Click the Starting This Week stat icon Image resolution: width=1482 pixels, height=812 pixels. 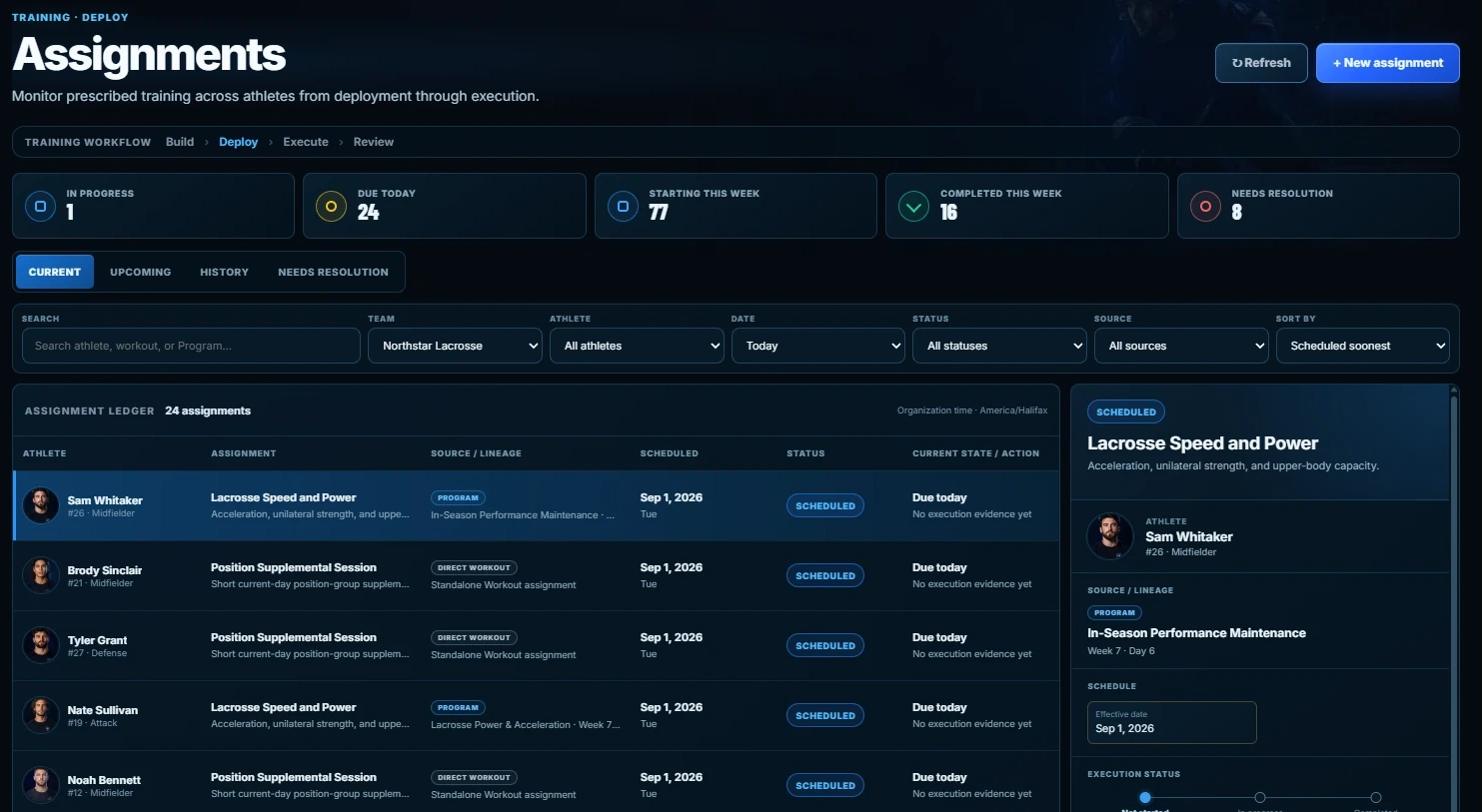click(623, 207)
